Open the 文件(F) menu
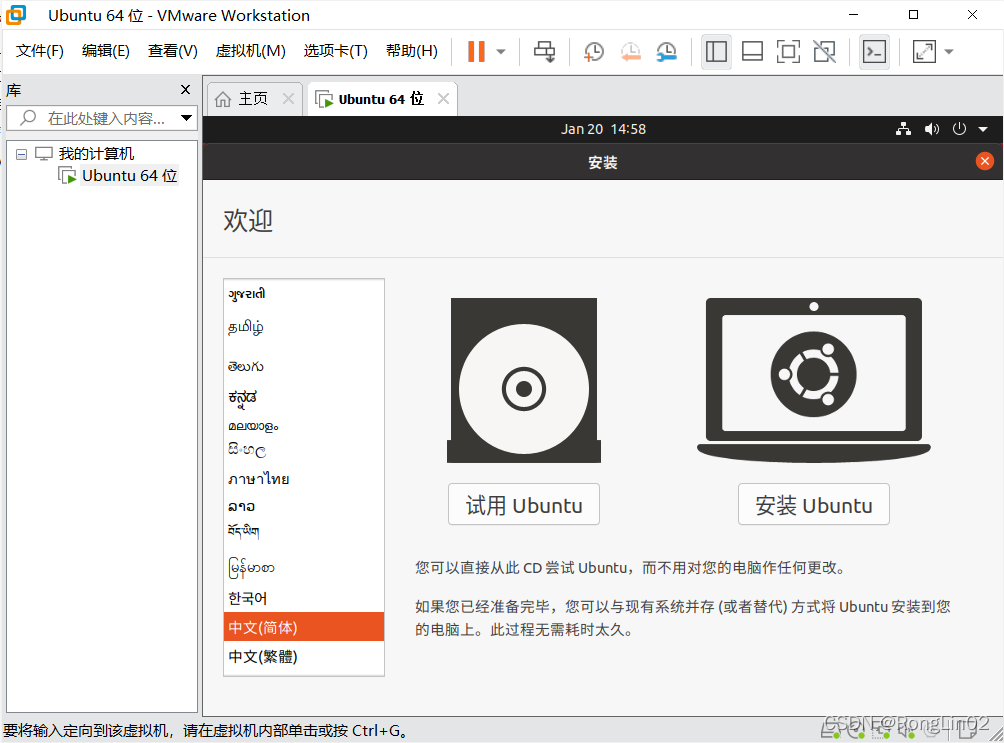Viewport: 1004px width, 743px height. click(40, 51)
